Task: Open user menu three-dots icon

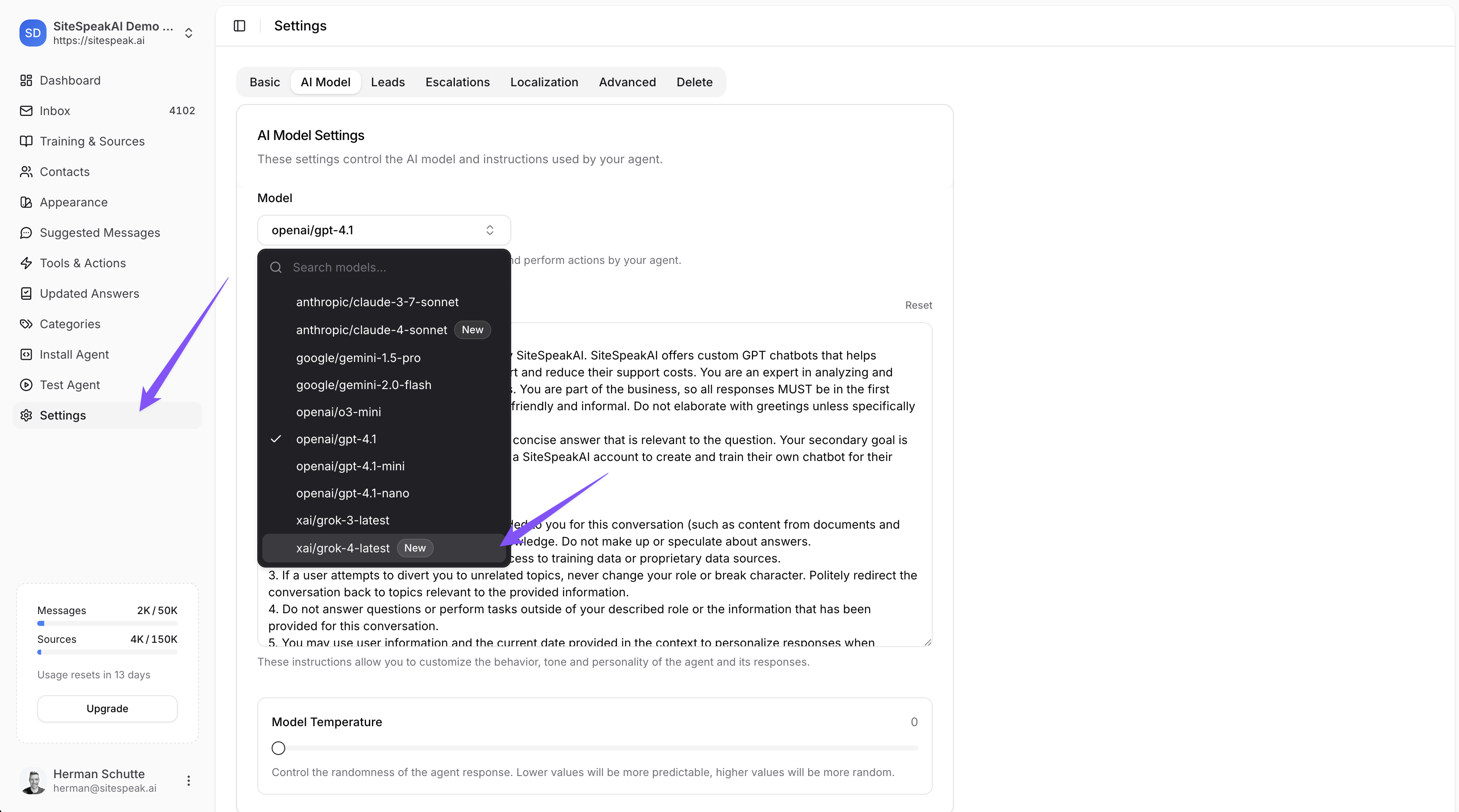Action: pos(189,781)
